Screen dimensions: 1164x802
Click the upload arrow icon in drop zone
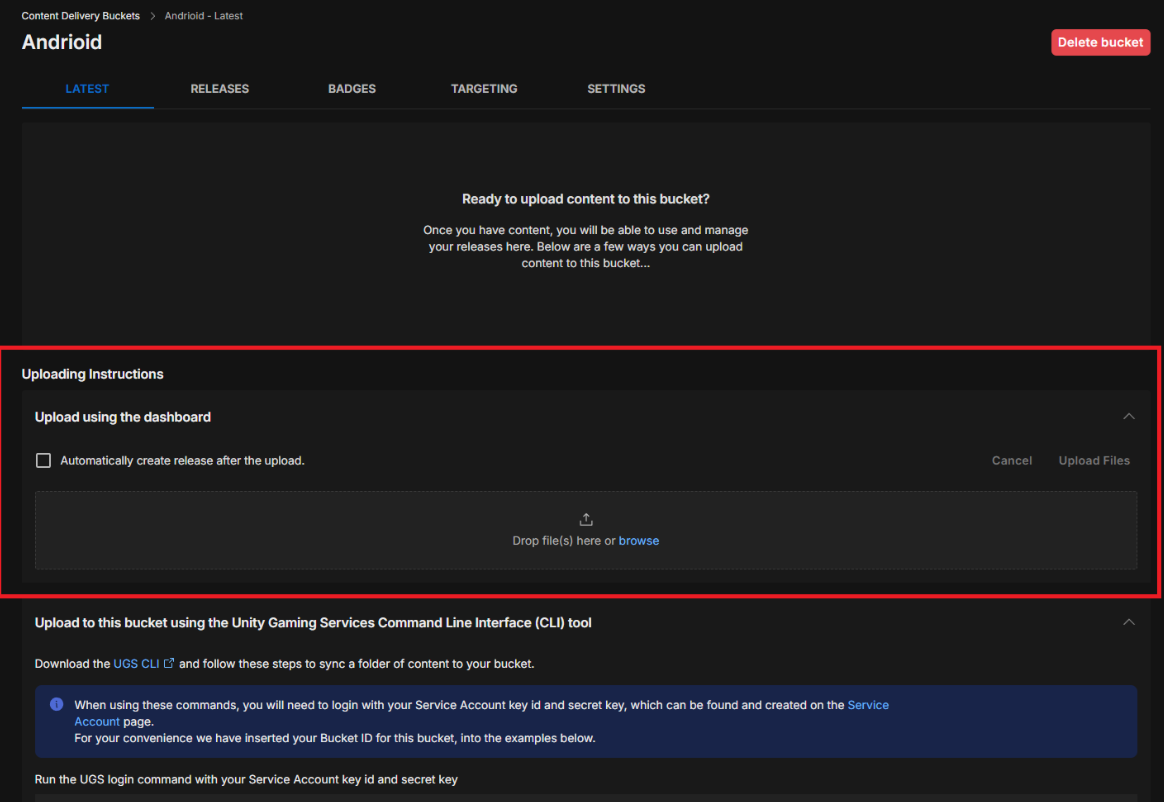point(586,519)
